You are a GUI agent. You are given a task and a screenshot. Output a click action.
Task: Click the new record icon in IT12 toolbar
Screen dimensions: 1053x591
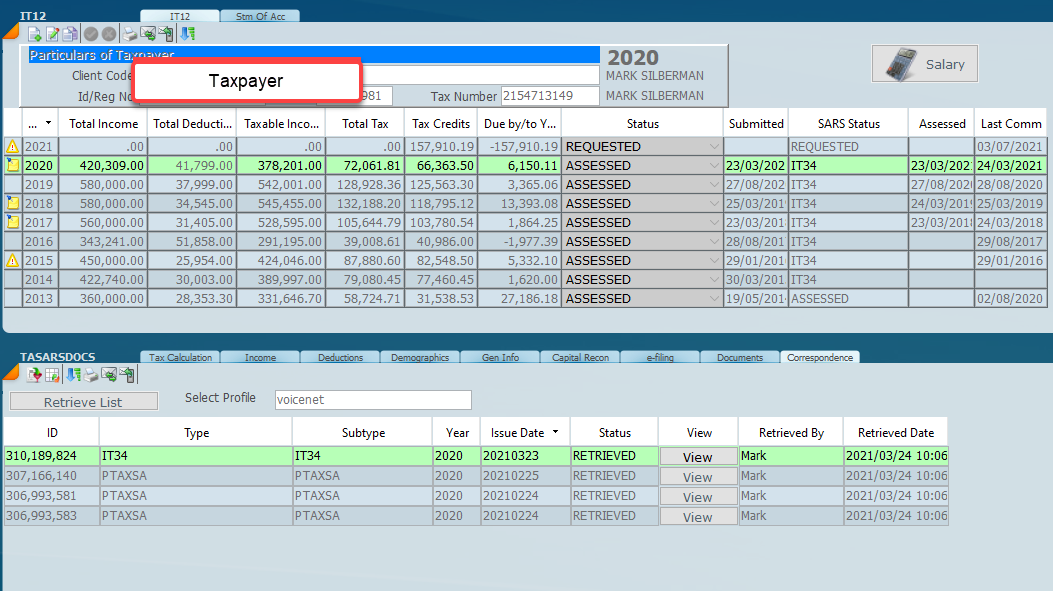[34, 34]
